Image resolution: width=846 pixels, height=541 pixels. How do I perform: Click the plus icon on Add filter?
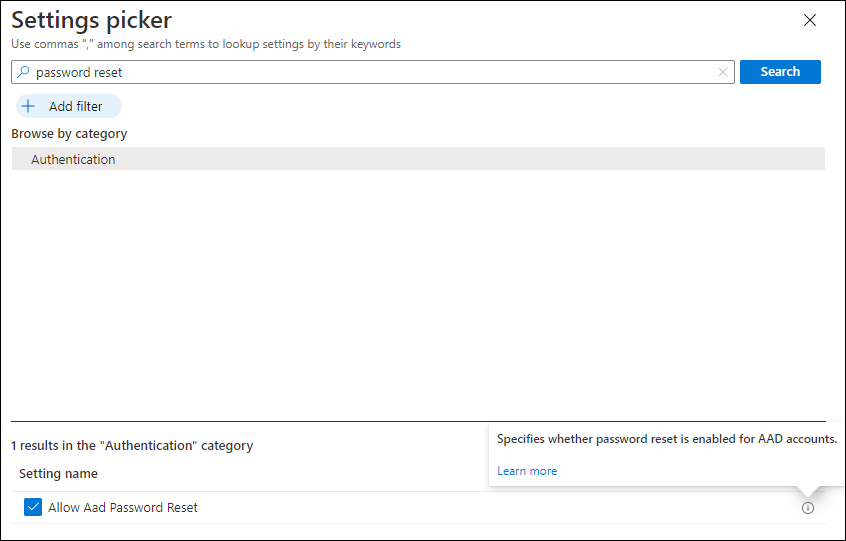[29, 106]
